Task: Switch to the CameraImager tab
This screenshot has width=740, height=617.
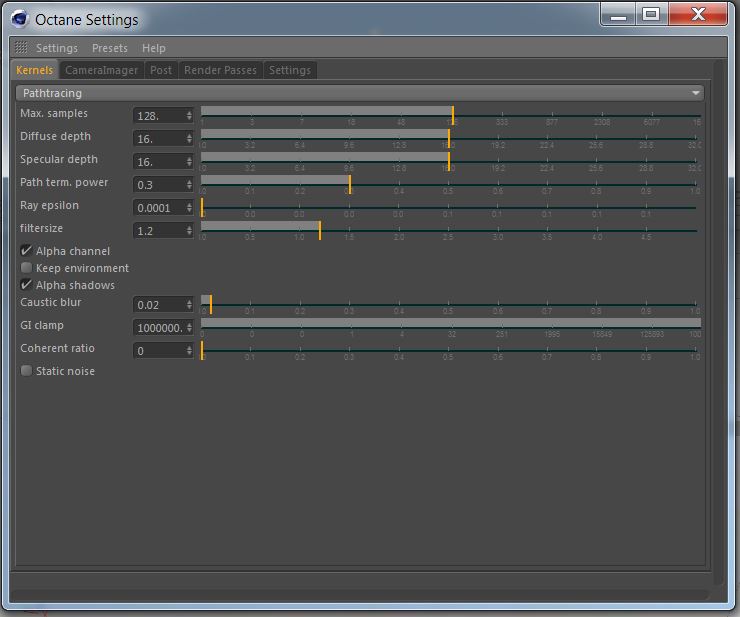Action: pyautogui.click(x=101, y=70)
